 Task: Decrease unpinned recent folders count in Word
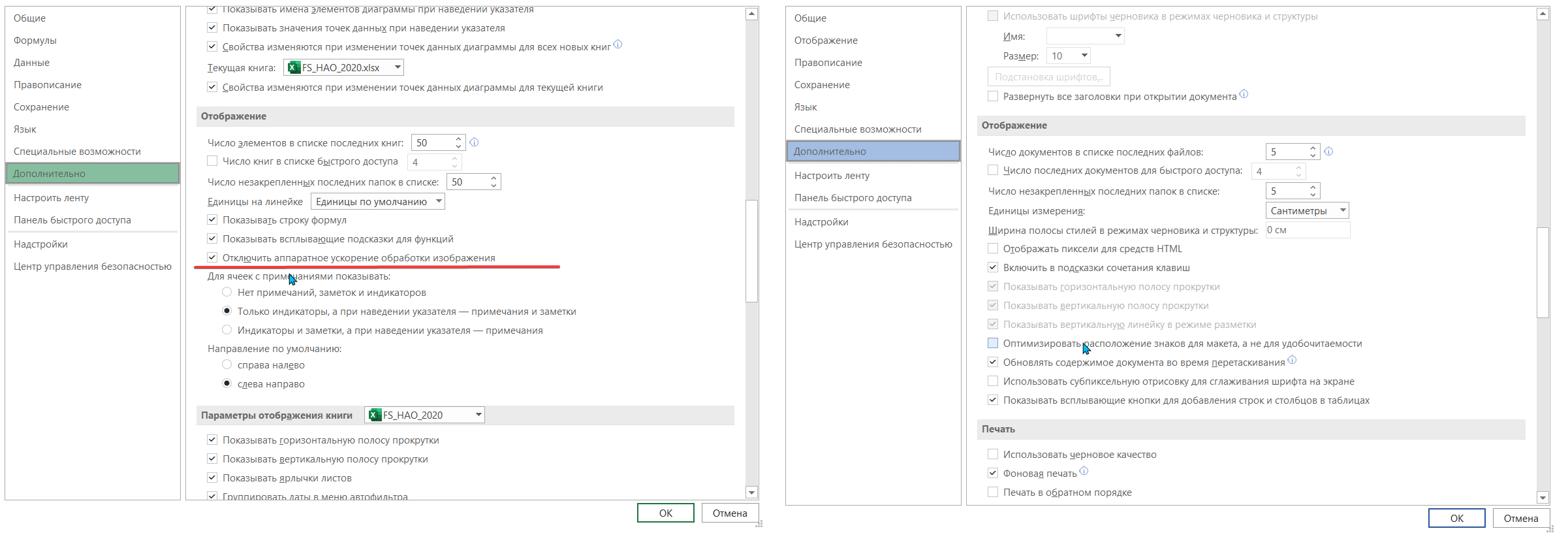click(1313, 195)
